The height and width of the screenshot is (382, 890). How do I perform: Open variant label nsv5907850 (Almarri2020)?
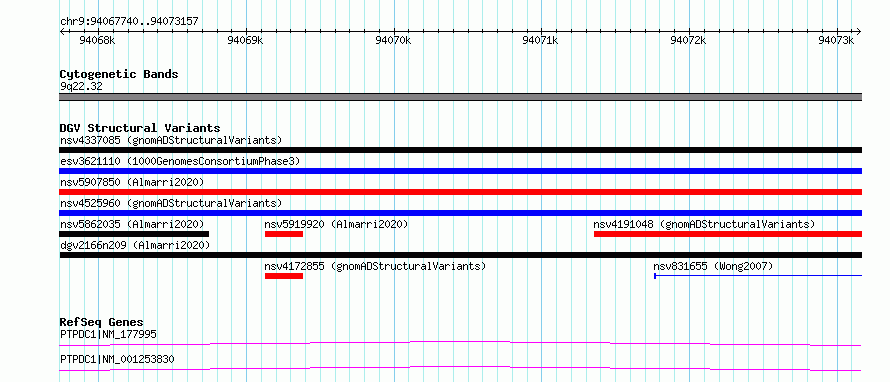(132, 182)
